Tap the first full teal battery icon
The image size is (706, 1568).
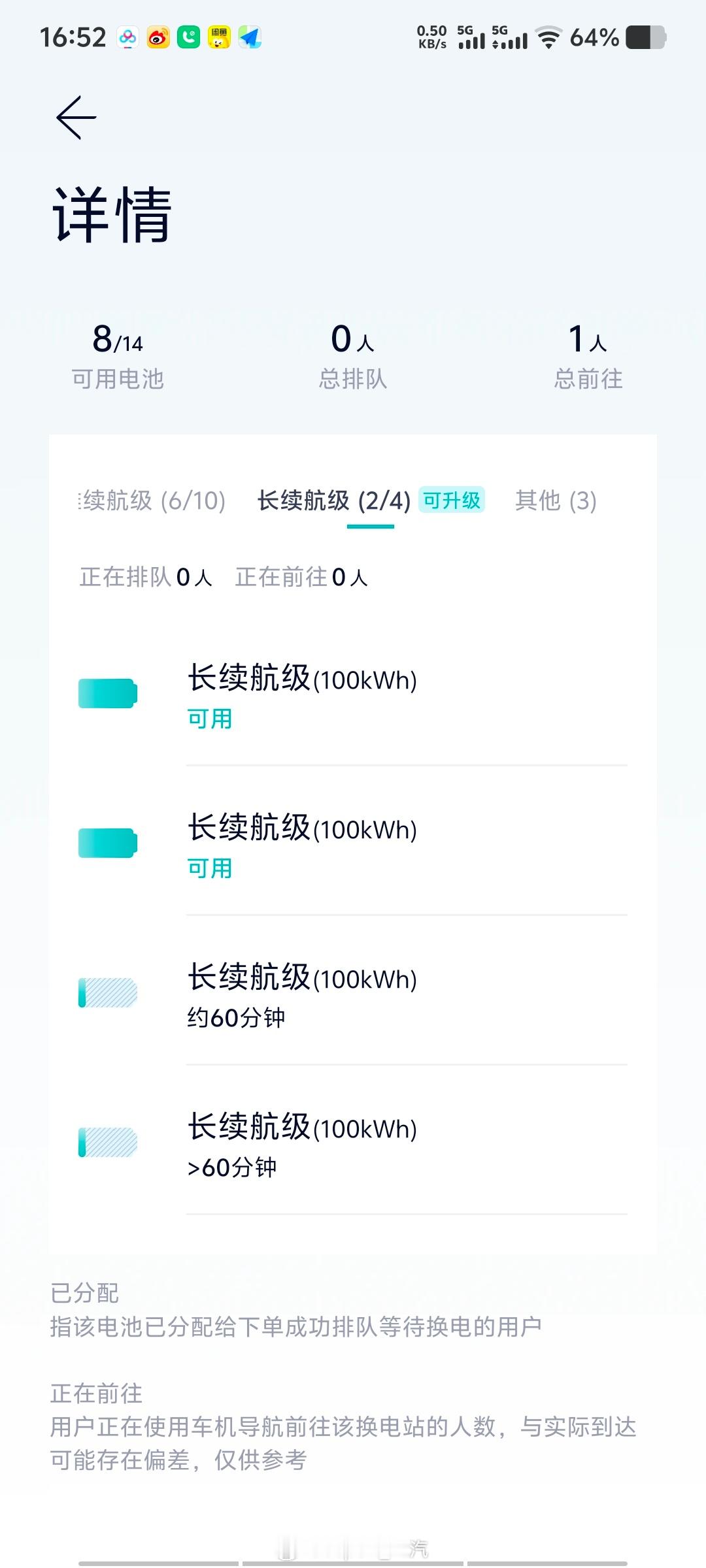point(108,693)
